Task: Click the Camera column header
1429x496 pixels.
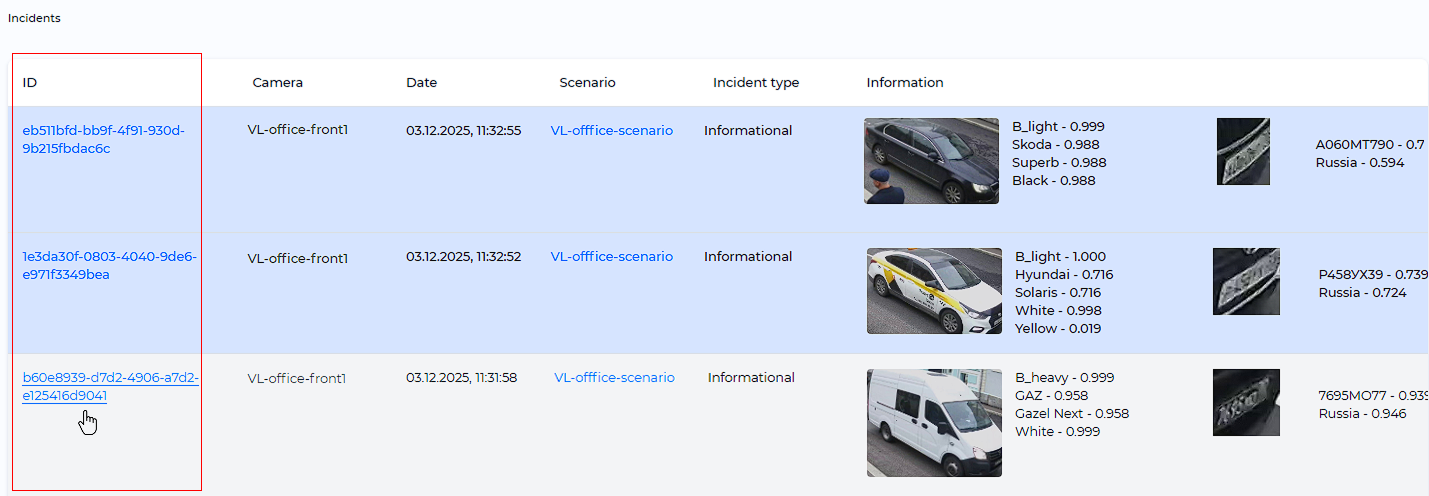Action: (x=278, y=82)
